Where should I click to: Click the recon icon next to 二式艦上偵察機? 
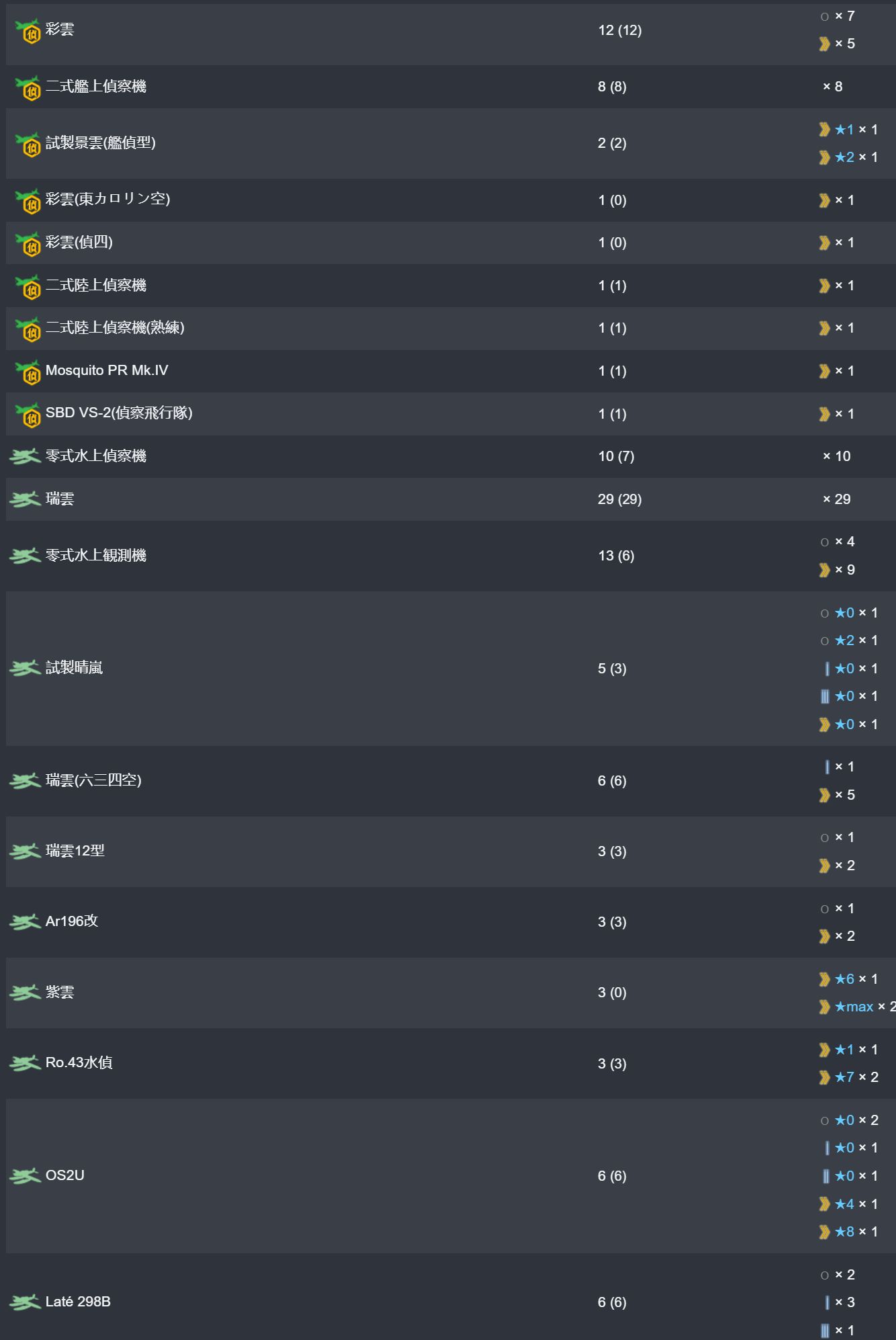tap(28, 87)
